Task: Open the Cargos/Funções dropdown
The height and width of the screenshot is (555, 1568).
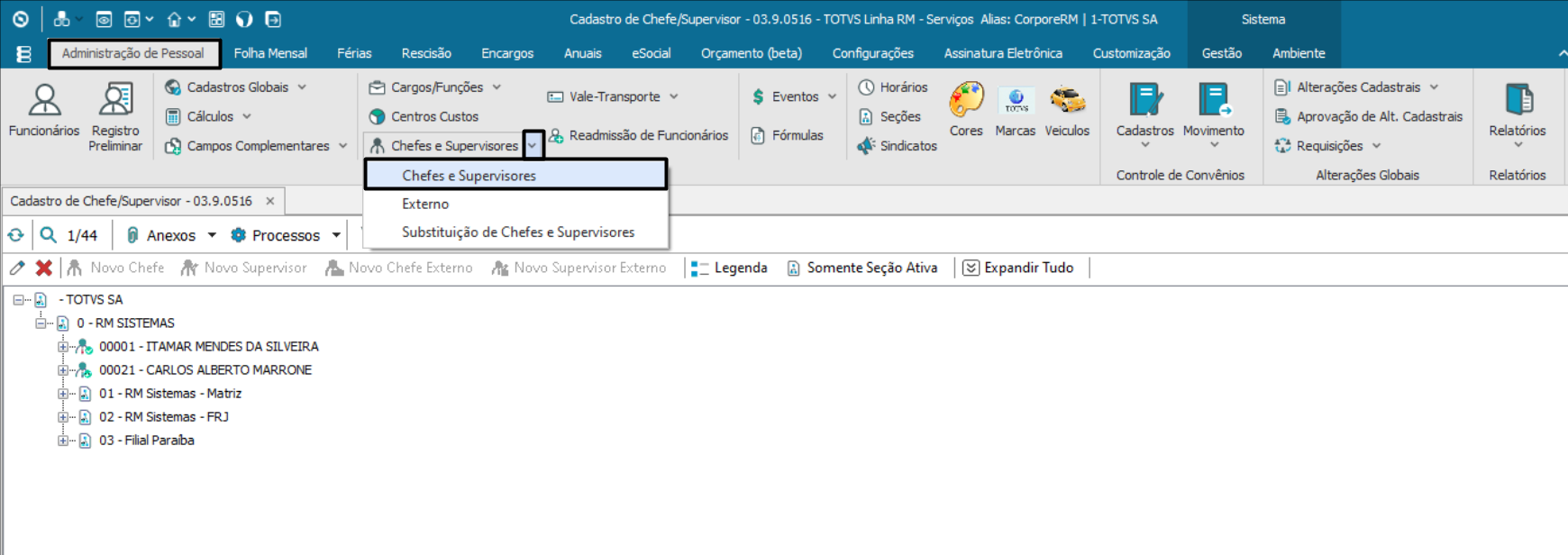Action: click(497, 87)
